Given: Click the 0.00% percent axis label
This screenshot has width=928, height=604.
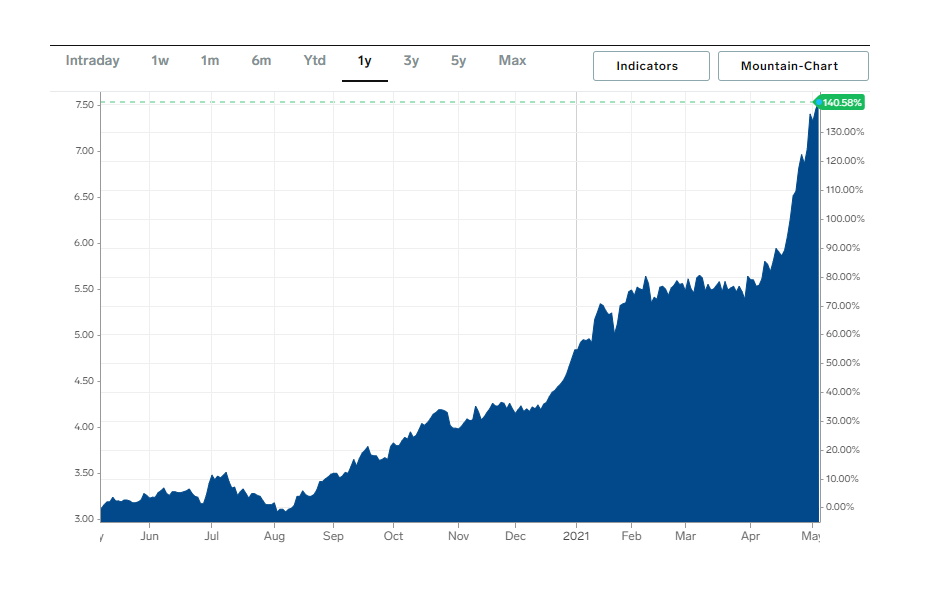Looking at the screenshot, I should click(x=841, y=507).
